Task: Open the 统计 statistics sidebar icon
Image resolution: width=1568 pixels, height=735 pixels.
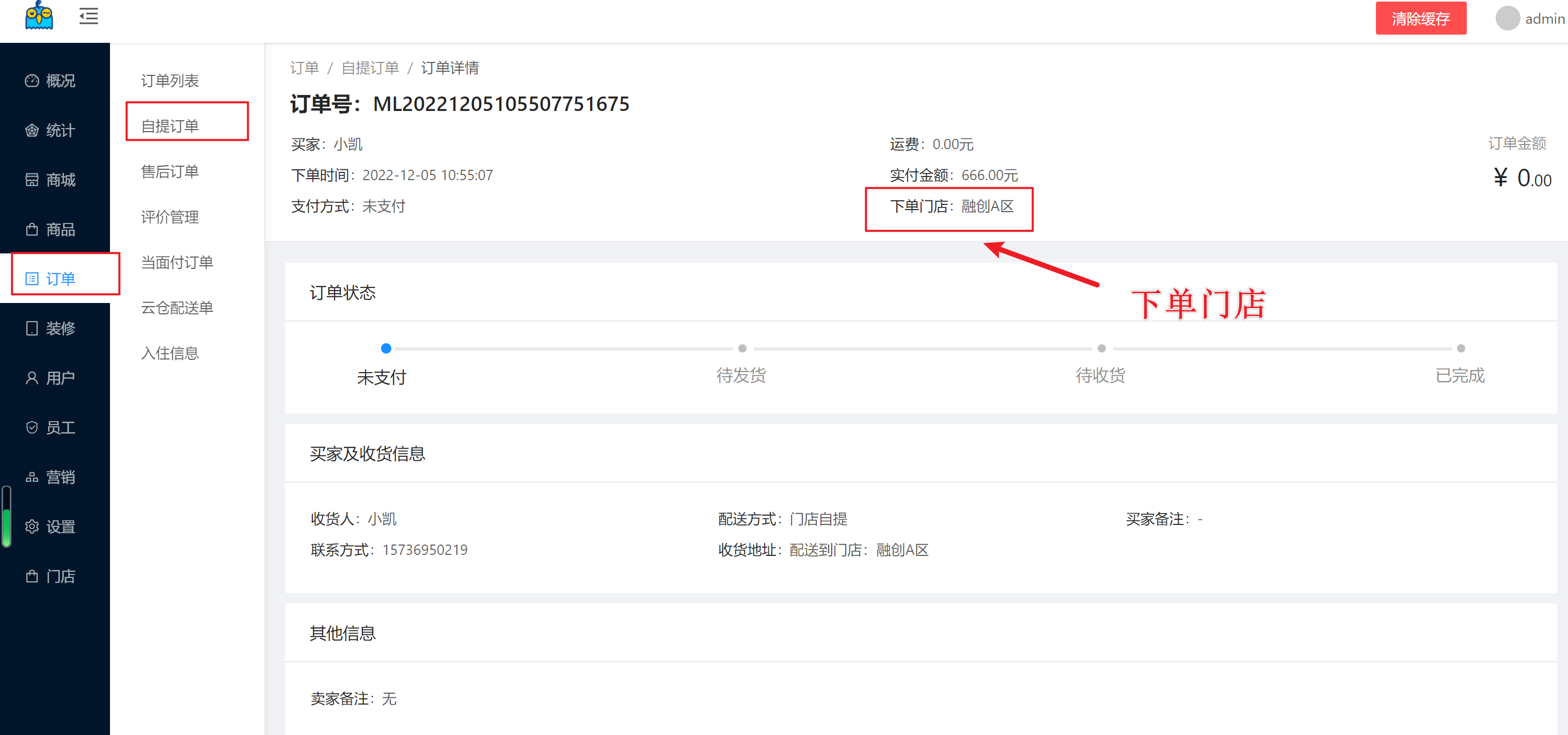Action: tap(31, 130)
